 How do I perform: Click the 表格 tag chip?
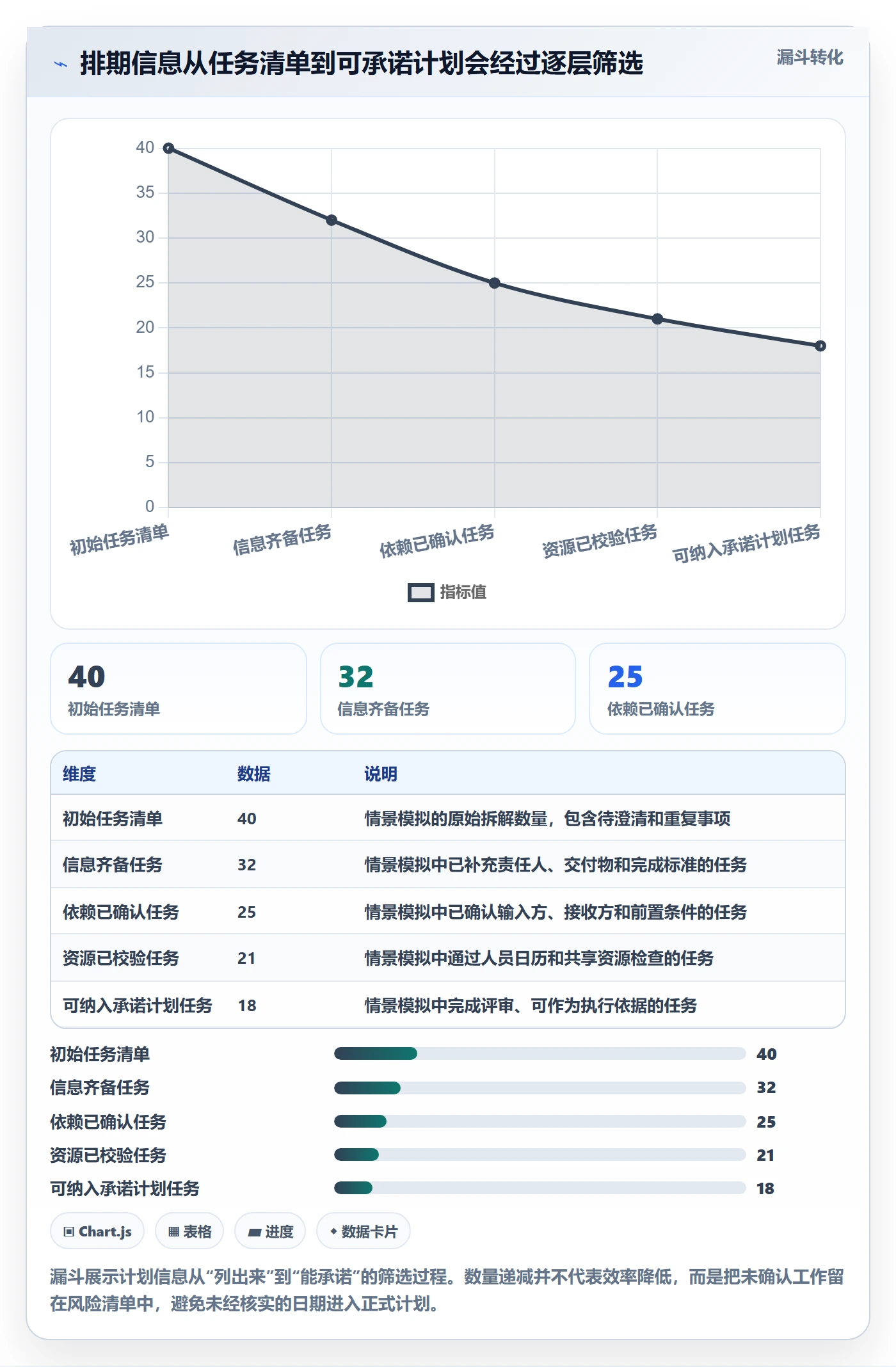(x=189, y=1231)
